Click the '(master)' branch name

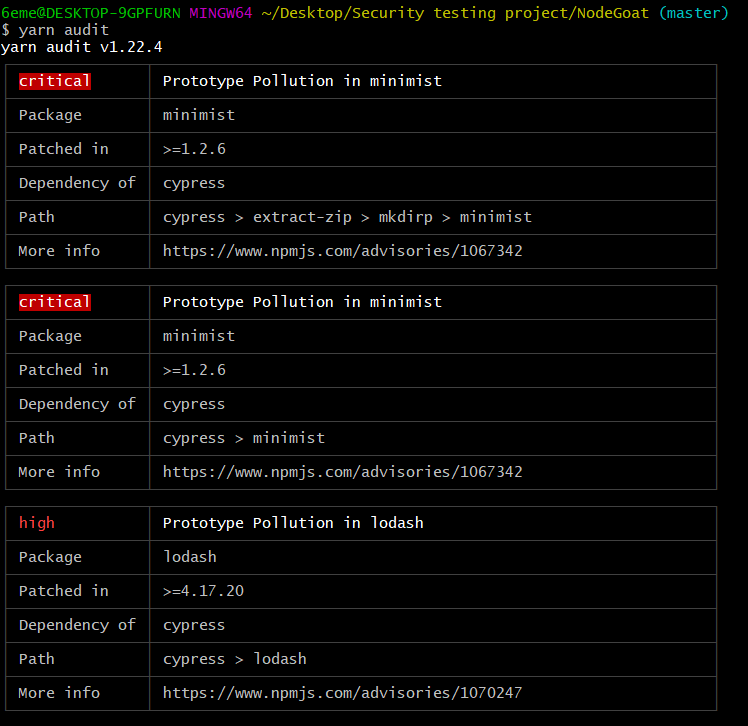(694, 13)
